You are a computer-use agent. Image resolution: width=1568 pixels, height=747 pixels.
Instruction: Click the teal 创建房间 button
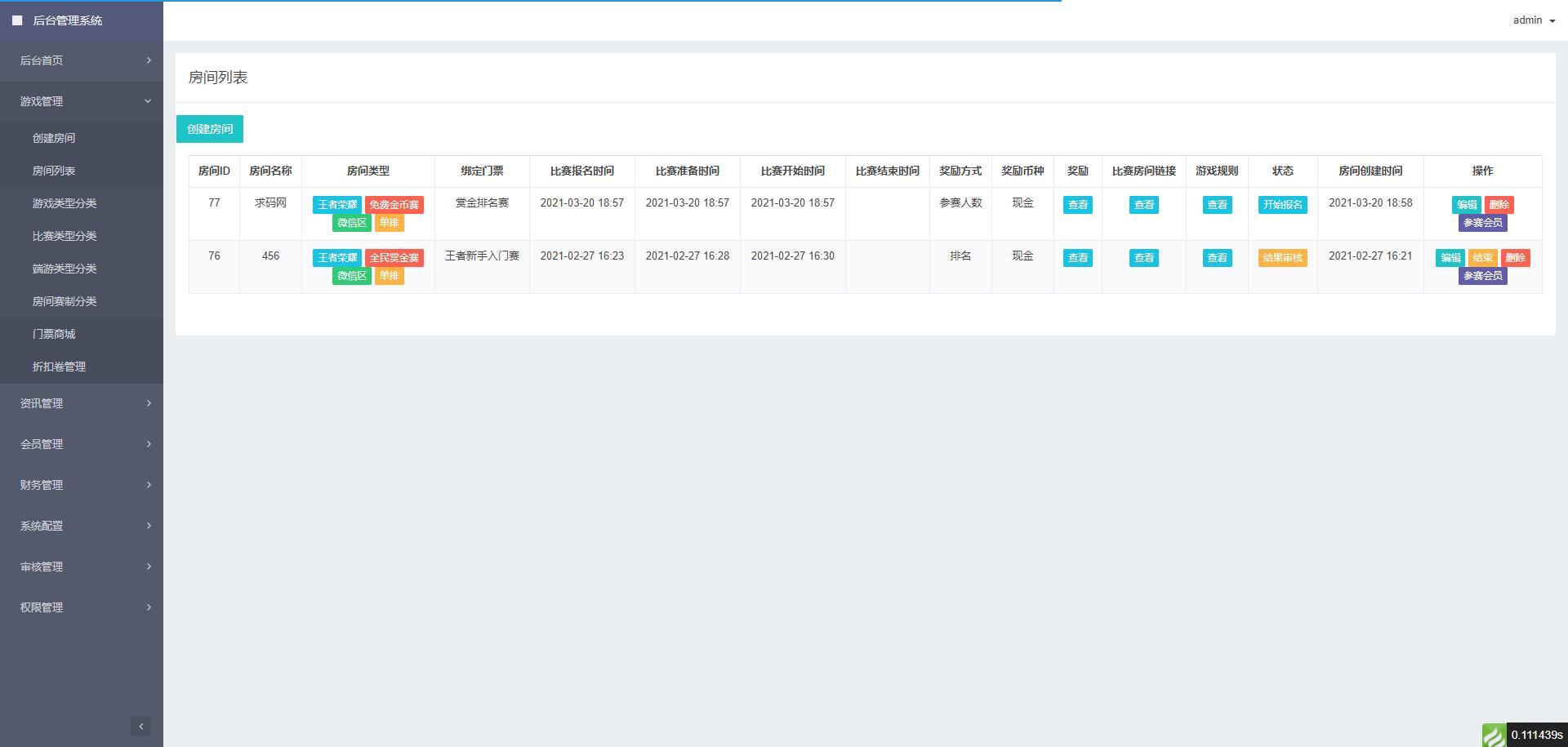[210, 129]
